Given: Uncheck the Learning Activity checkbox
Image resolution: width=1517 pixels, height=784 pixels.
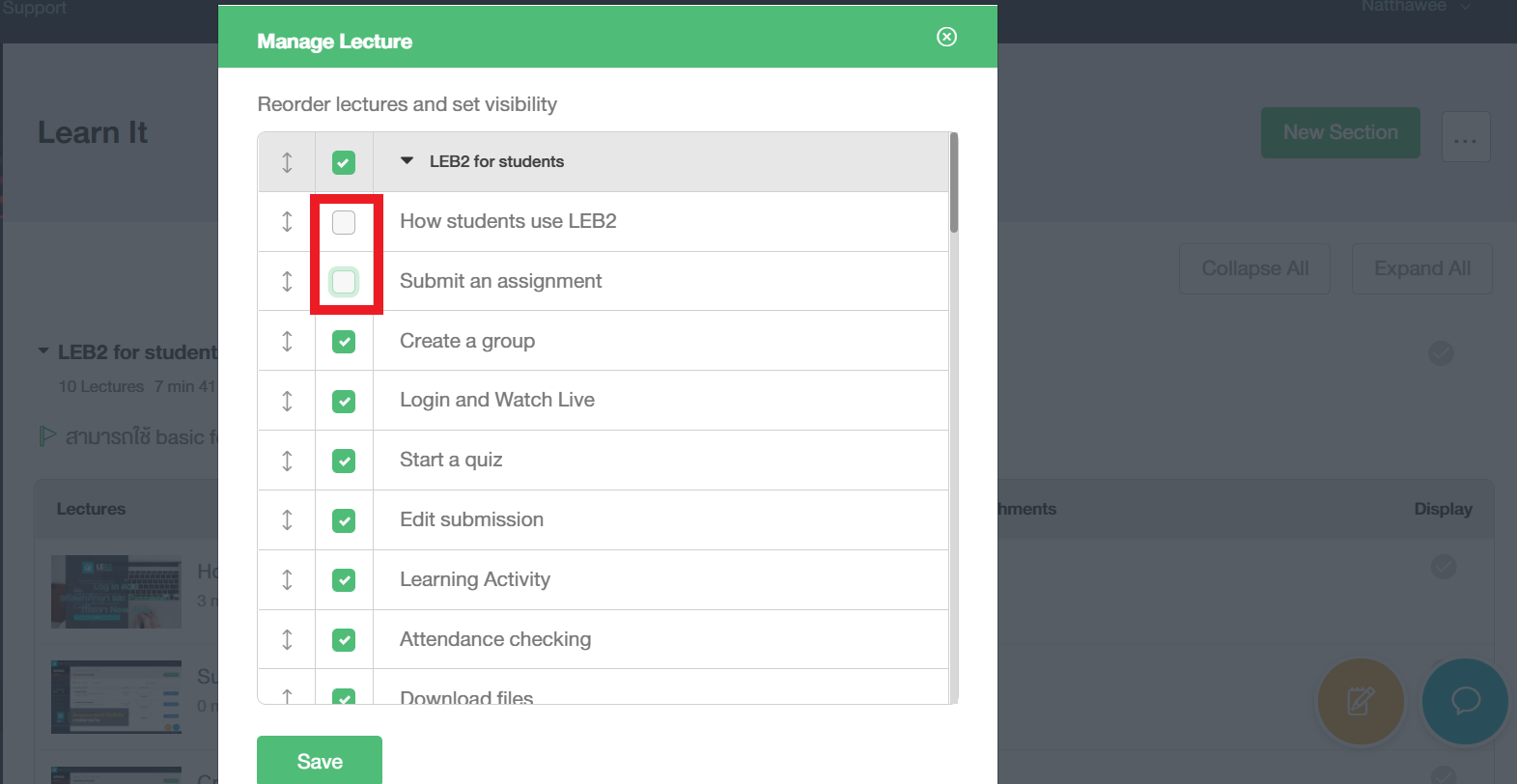Looking at the screenshot, I should tap(344, 580).
